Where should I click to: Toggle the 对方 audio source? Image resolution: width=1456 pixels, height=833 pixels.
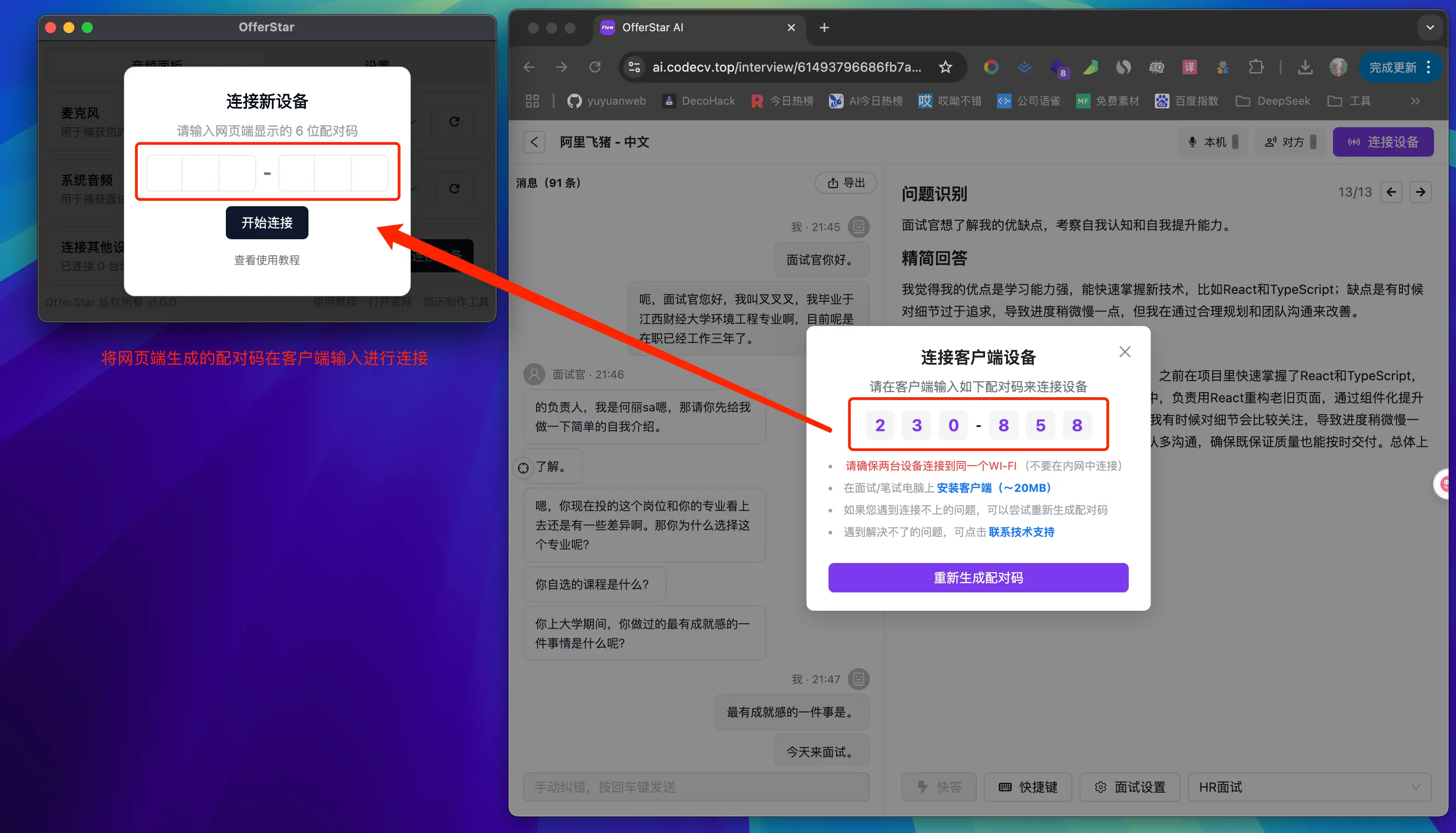pos(1290,142)
